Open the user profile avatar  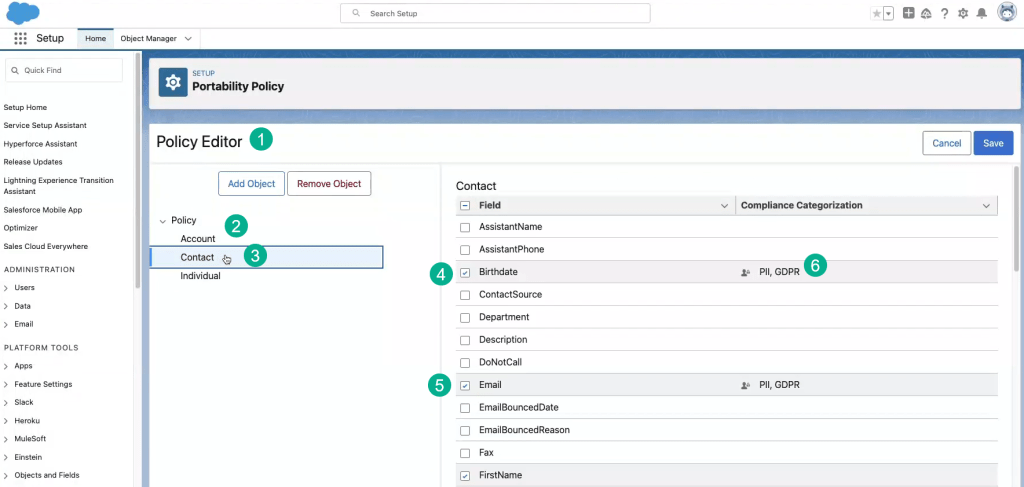click(1007, 13)
